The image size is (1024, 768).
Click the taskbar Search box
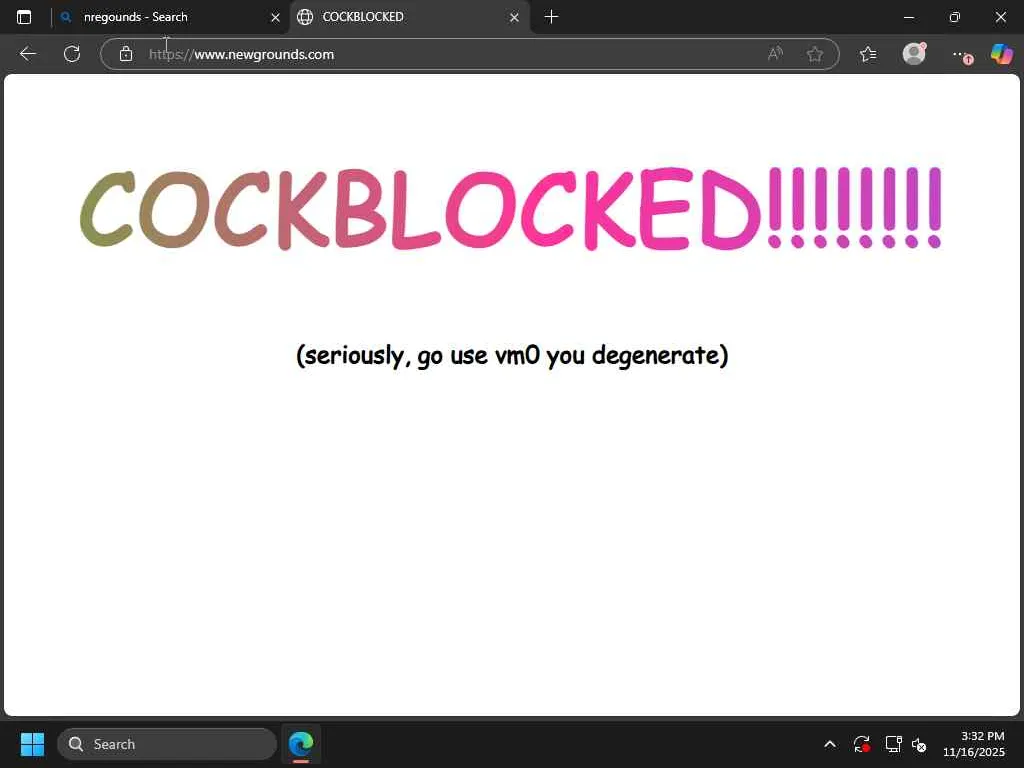coord(167,744)
